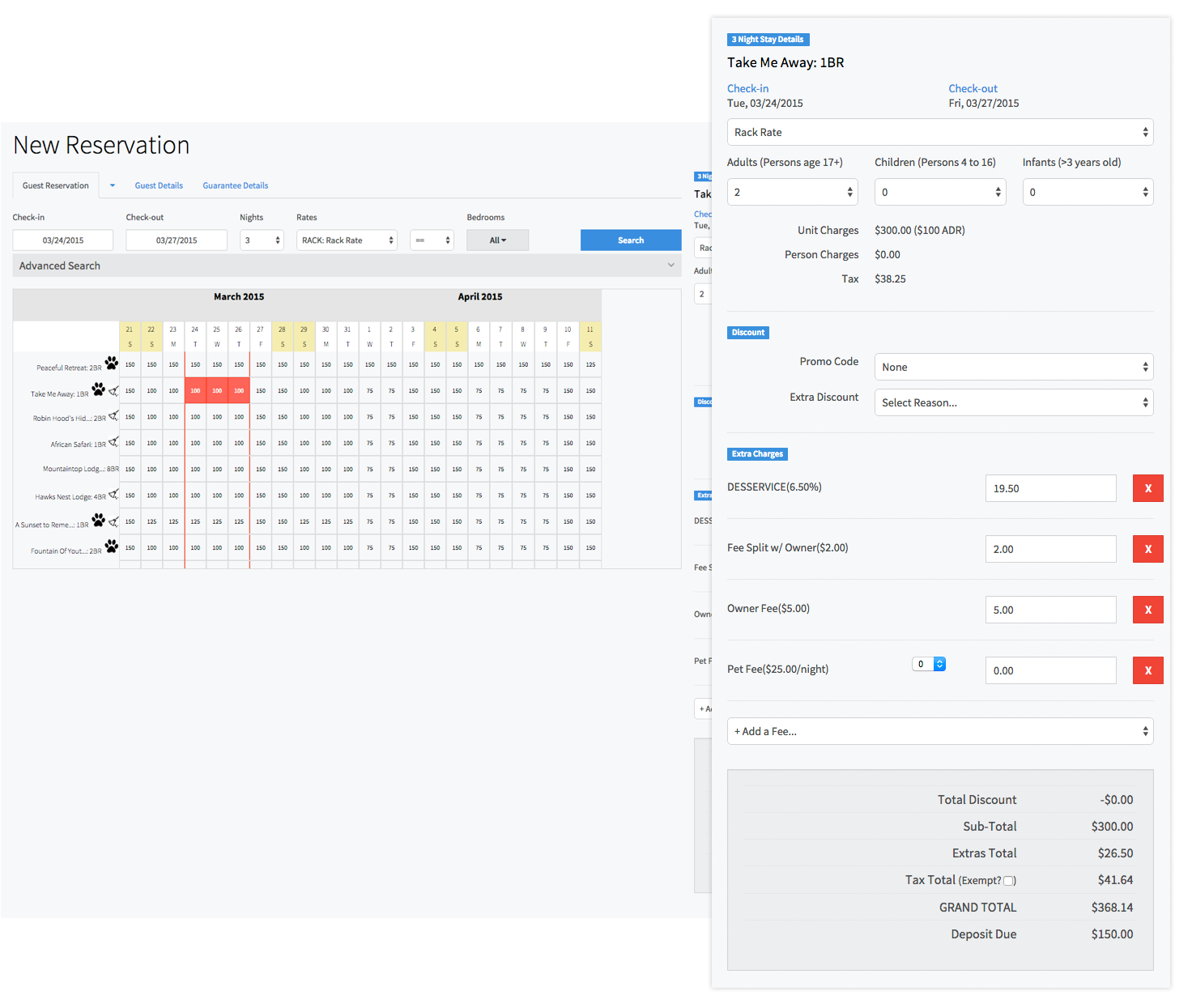Click the broom icon beside African Safari: 1BR
This screenshot has width=1192, height=1008.
[113, 441]
